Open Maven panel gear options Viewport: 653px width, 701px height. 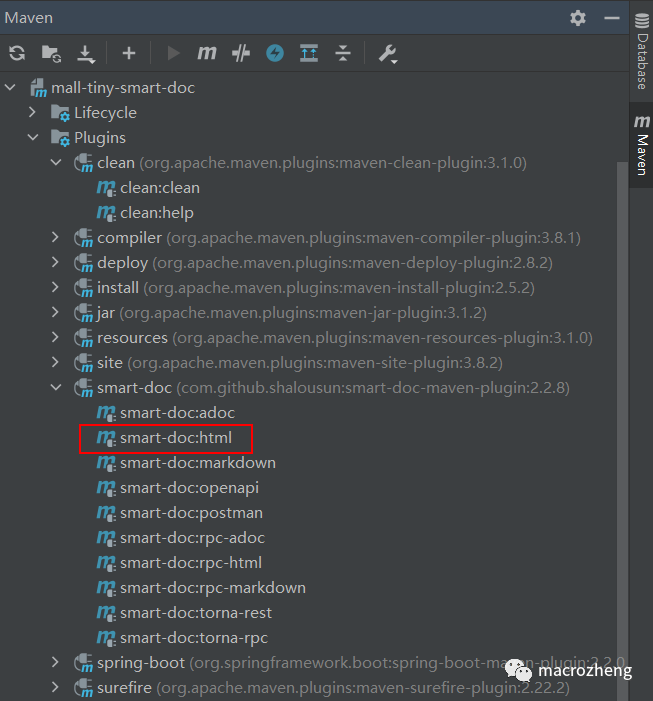coord(577,18)
